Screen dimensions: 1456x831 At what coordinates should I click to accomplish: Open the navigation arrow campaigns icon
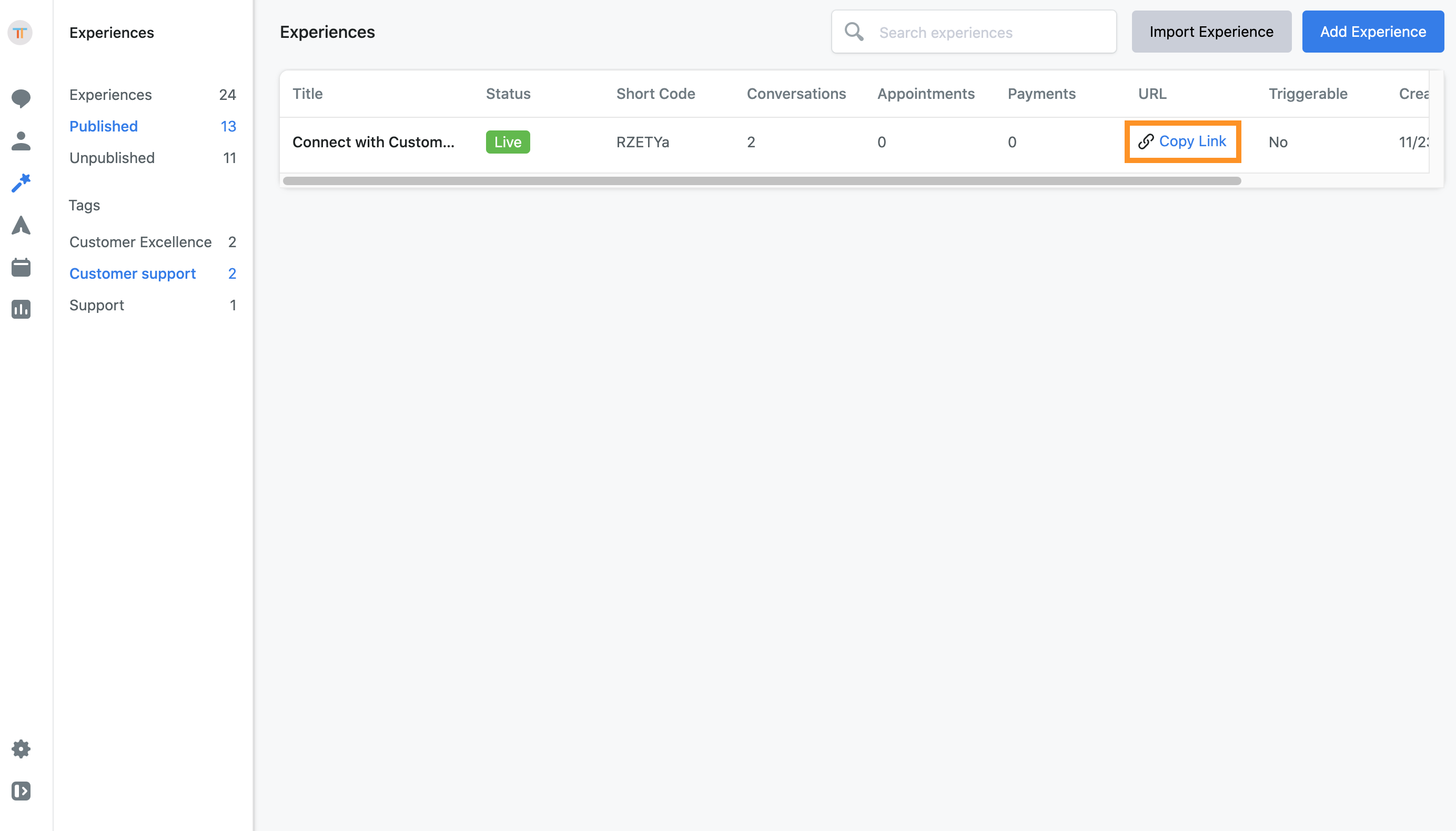coord(21,226)
